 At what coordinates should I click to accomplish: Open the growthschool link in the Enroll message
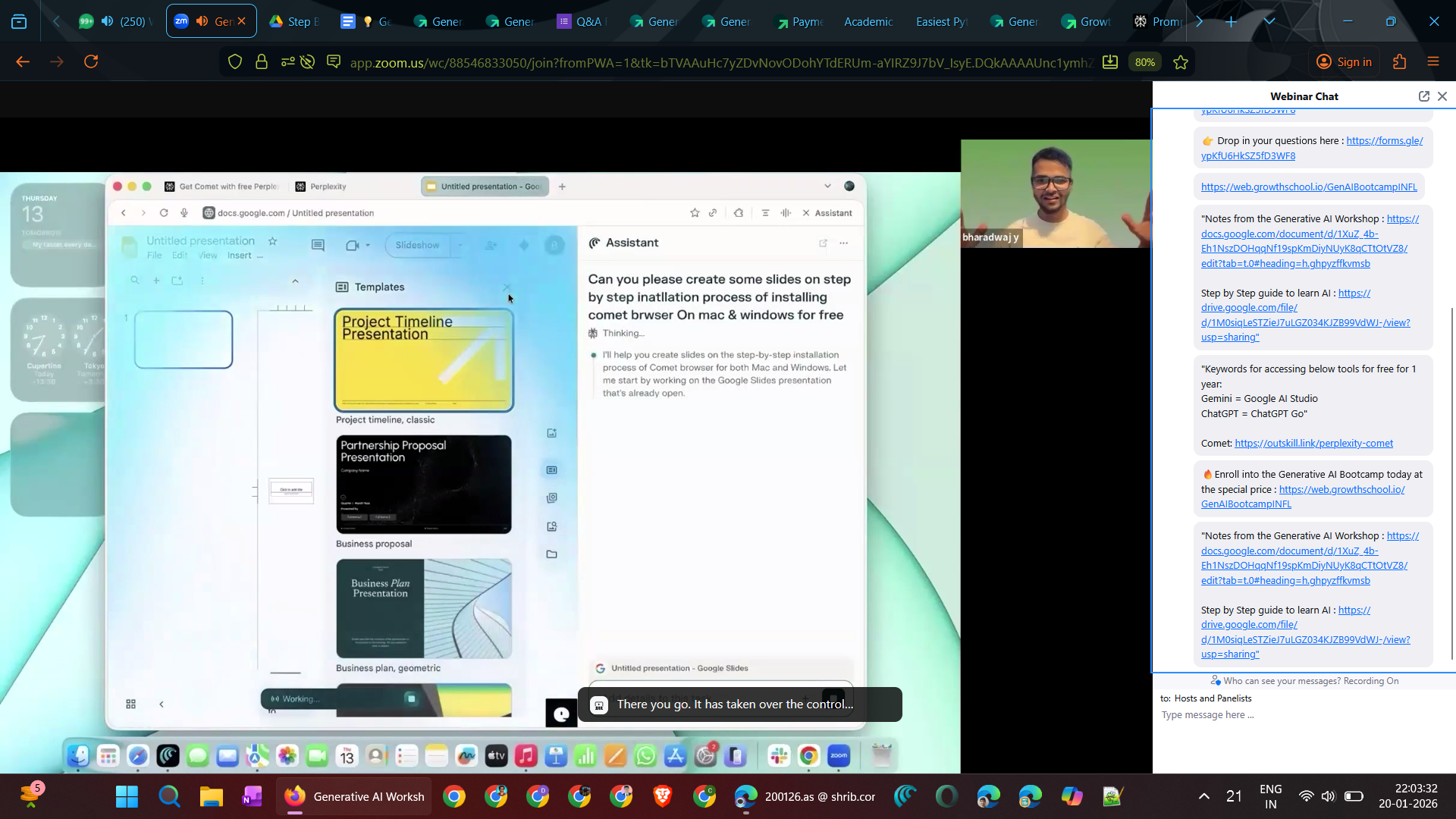(1303, 497)
